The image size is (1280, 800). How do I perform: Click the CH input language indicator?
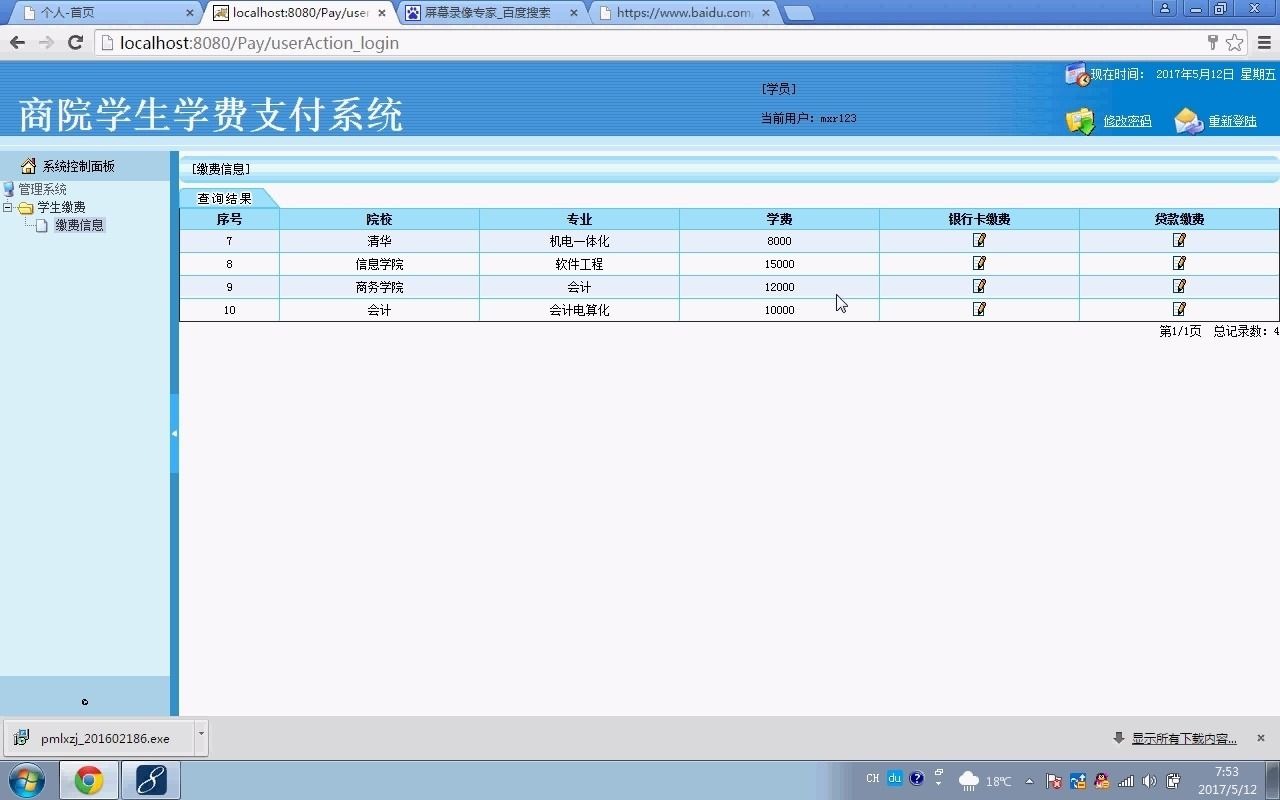point(873,778)
